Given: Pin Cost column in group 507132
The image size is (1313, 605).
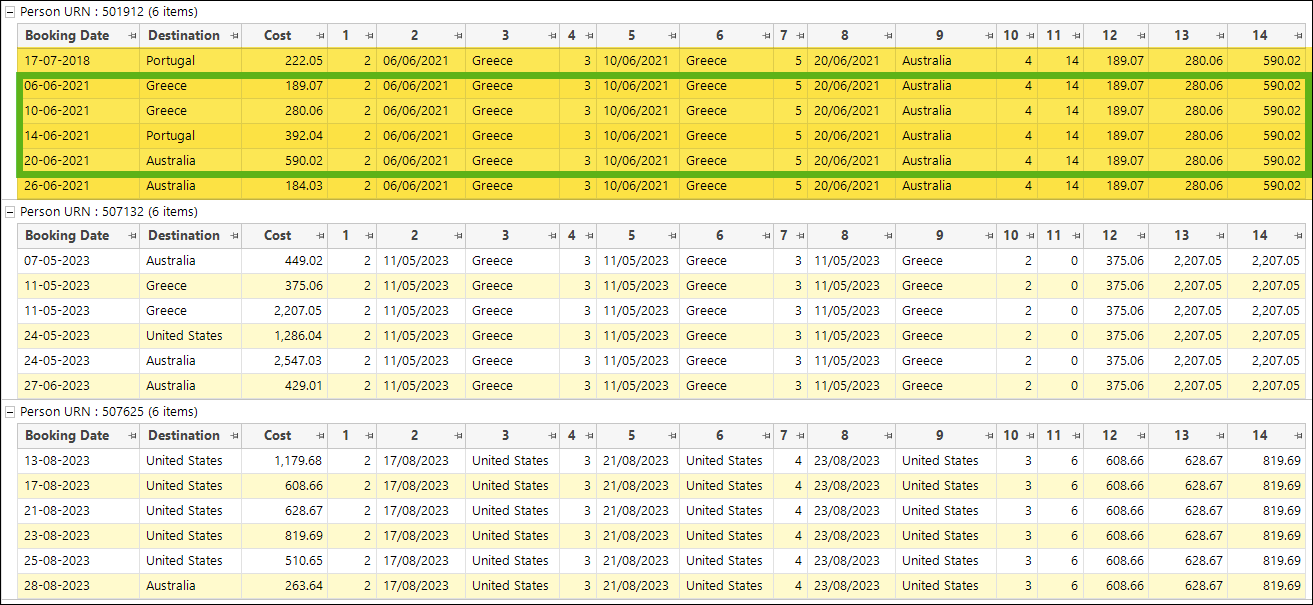Looking at the screenshot, I should point(320,236).
